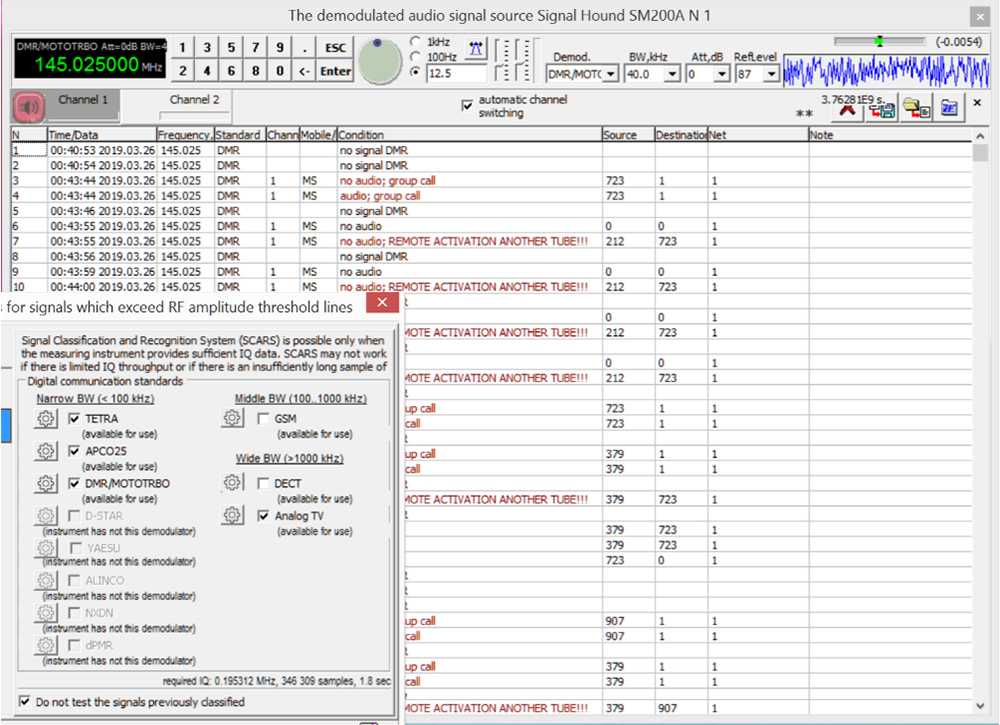Select the 1kHz step radio button
1000x725 pixels.
(x=416, y=41)
